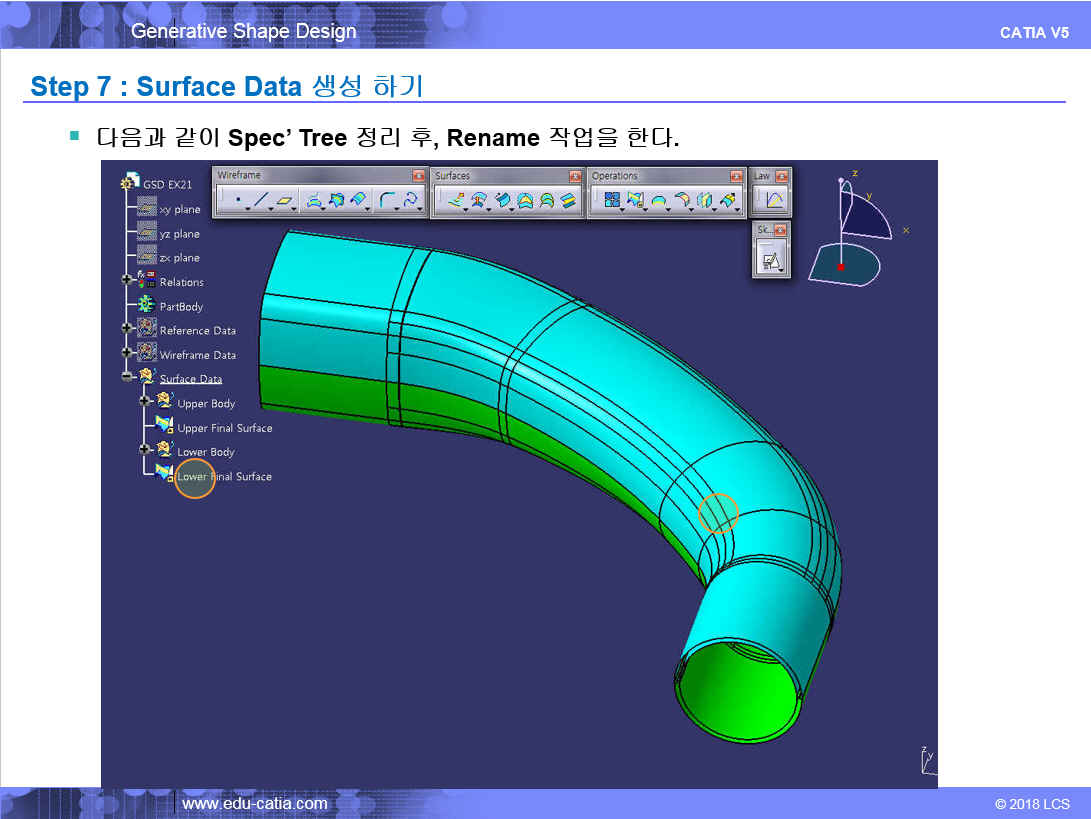Click PartBody in the specification tree
The width and height of the screenshot is (1091, 819).
pos(181,307)
